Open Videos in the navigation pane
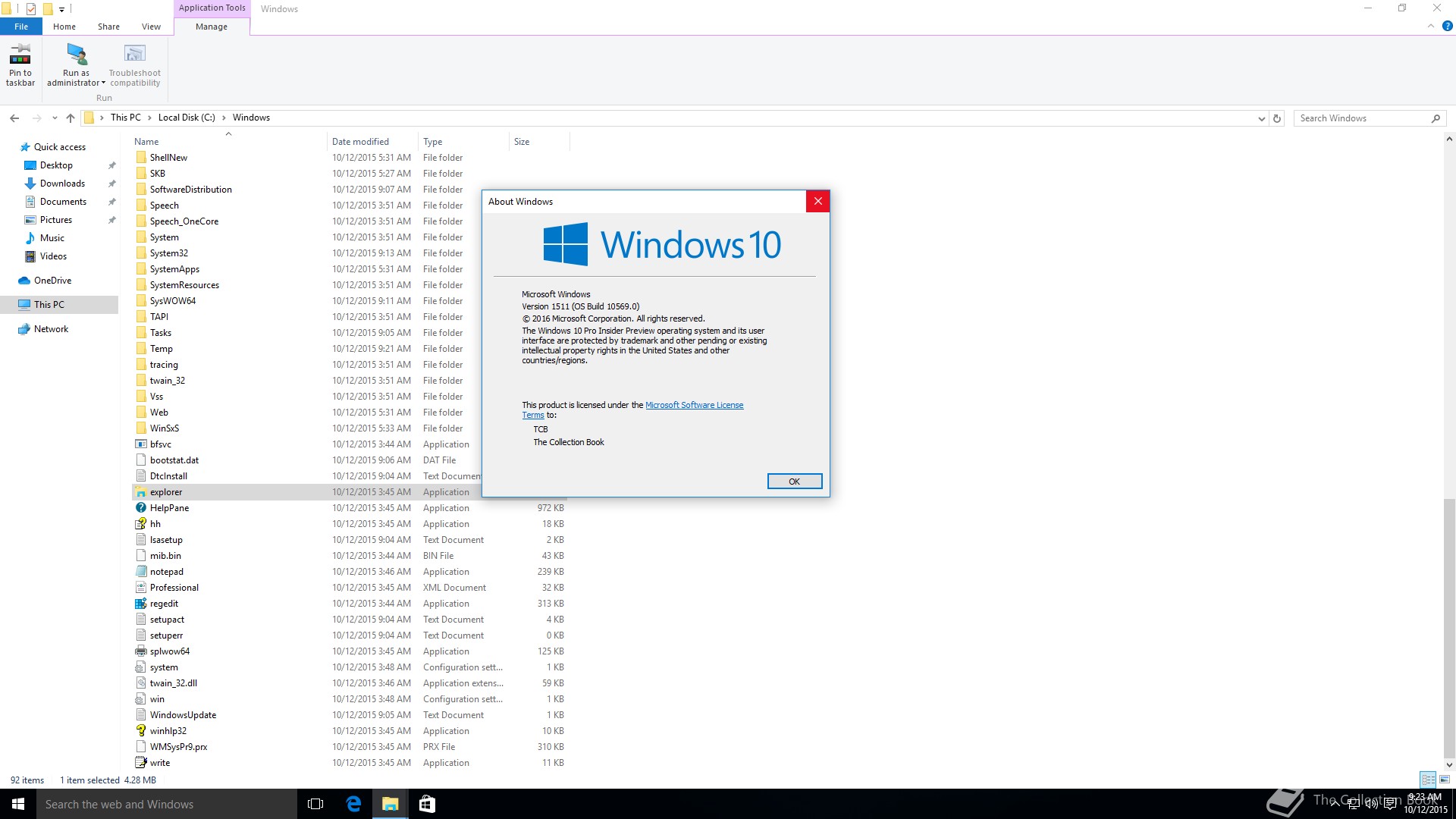This screenshot has height=819, width=1456. tap(53, 256)
